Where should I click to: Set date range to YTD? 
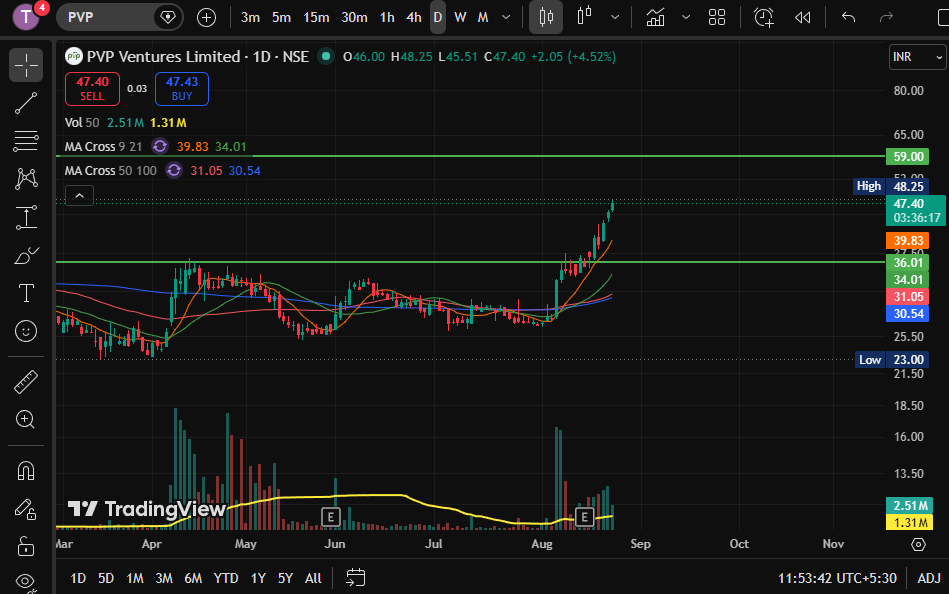point(226,578)
